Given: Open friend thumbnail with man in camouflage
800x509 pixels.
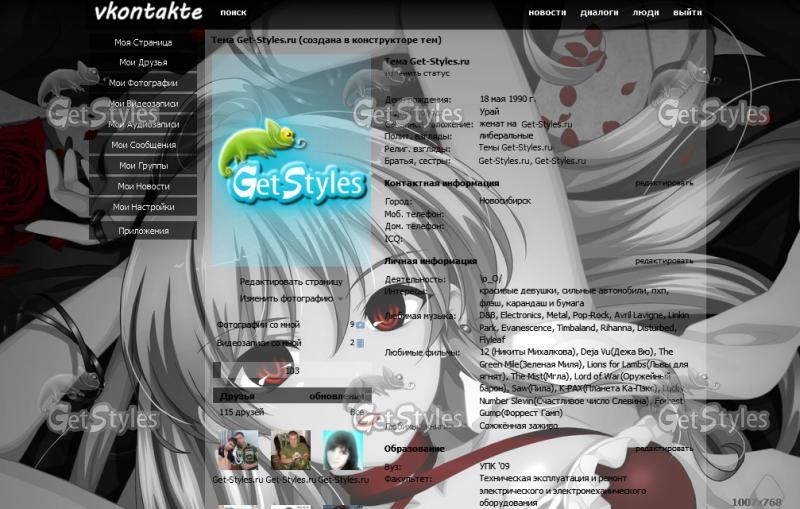Looking at the screenshot, I should (290, 450).
